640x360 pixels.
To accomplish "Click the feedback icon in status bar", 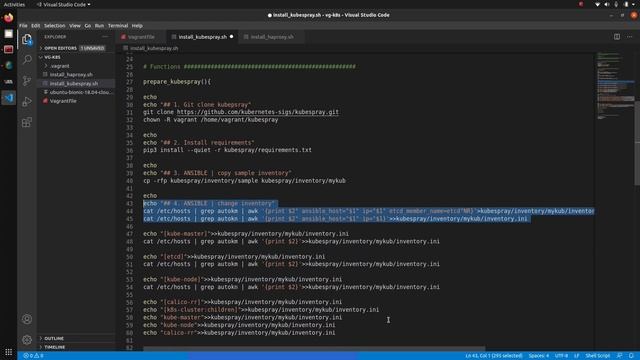I will coord(620,356).
